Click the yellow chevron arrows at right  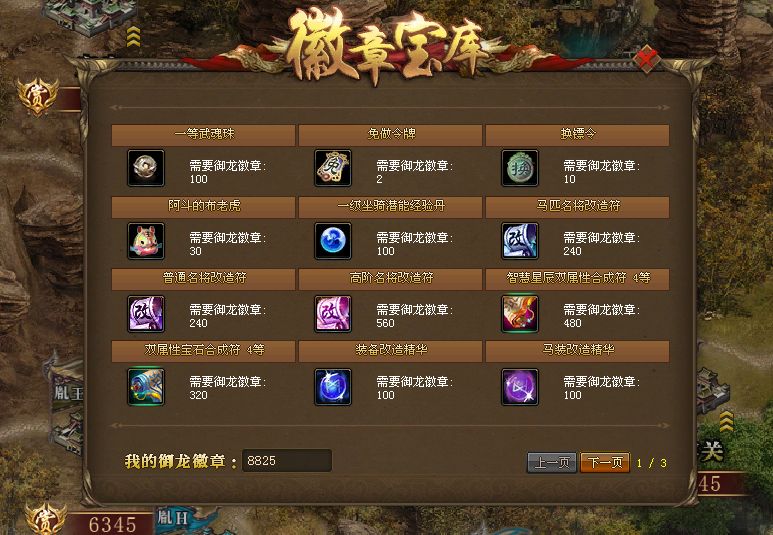(x=726, y=422)
